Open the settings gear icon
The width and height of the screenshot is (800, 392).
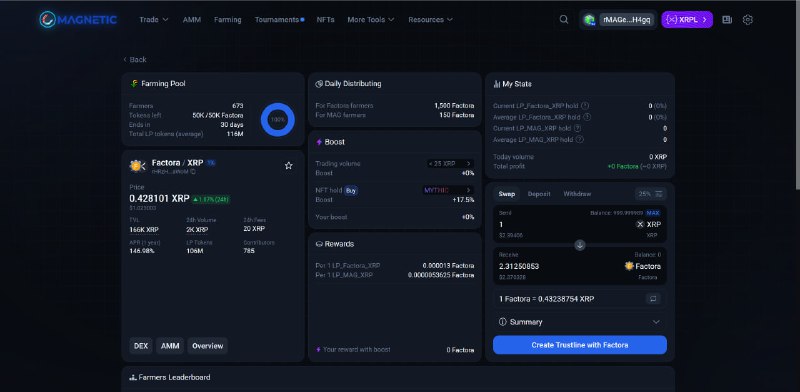point(747,20)
